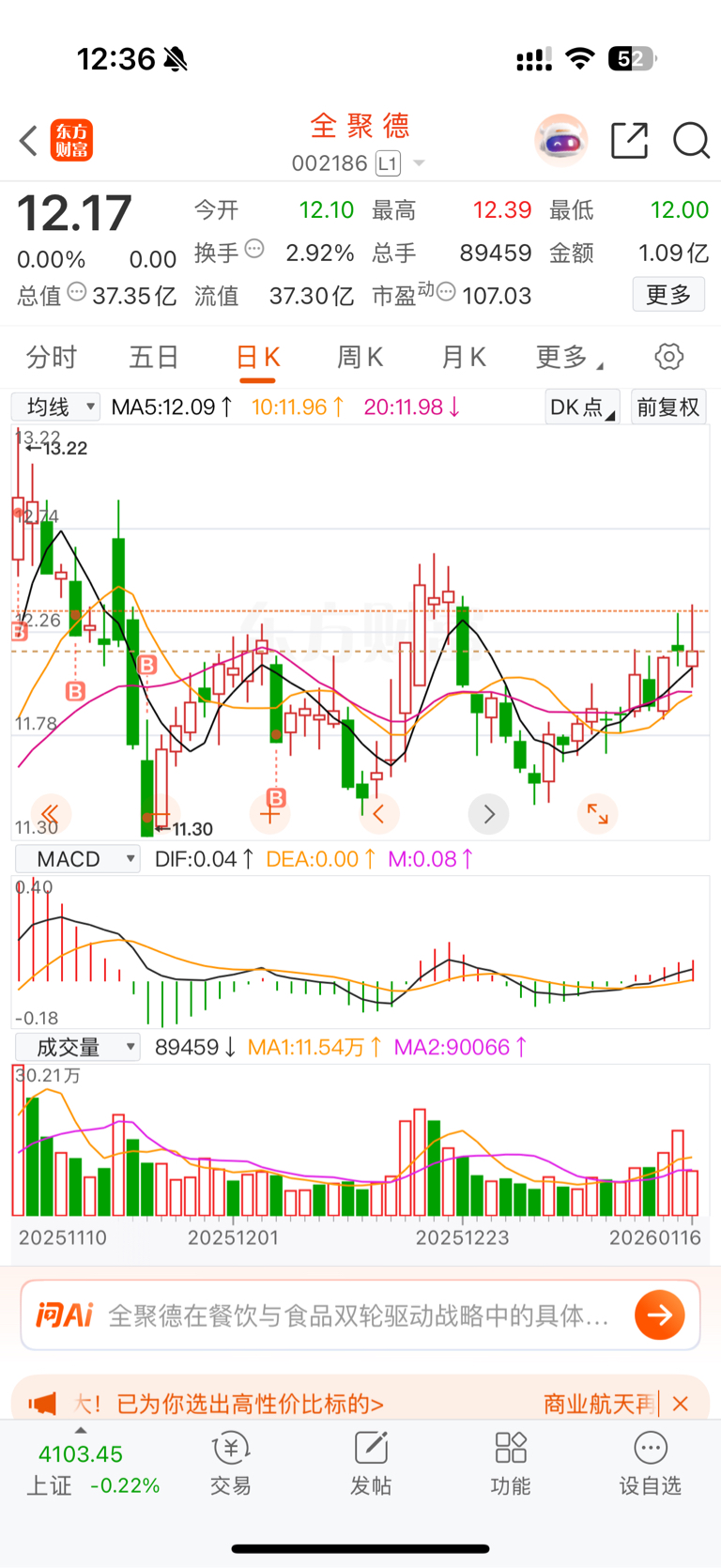Tap the 10:11.96 moving average value
The image size is (721, 1568).
click(298, 407)
